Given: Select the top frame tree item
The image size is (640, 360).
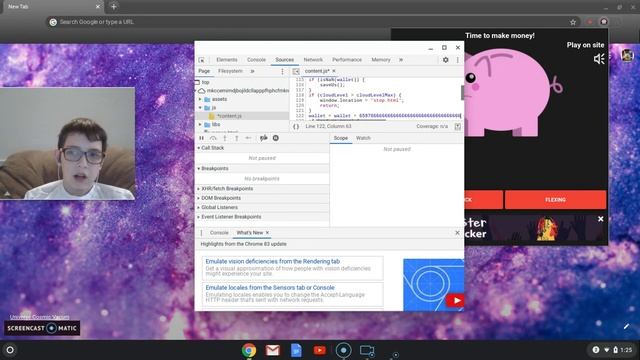Looking at the screenshot, I should [x=205, y=82].
